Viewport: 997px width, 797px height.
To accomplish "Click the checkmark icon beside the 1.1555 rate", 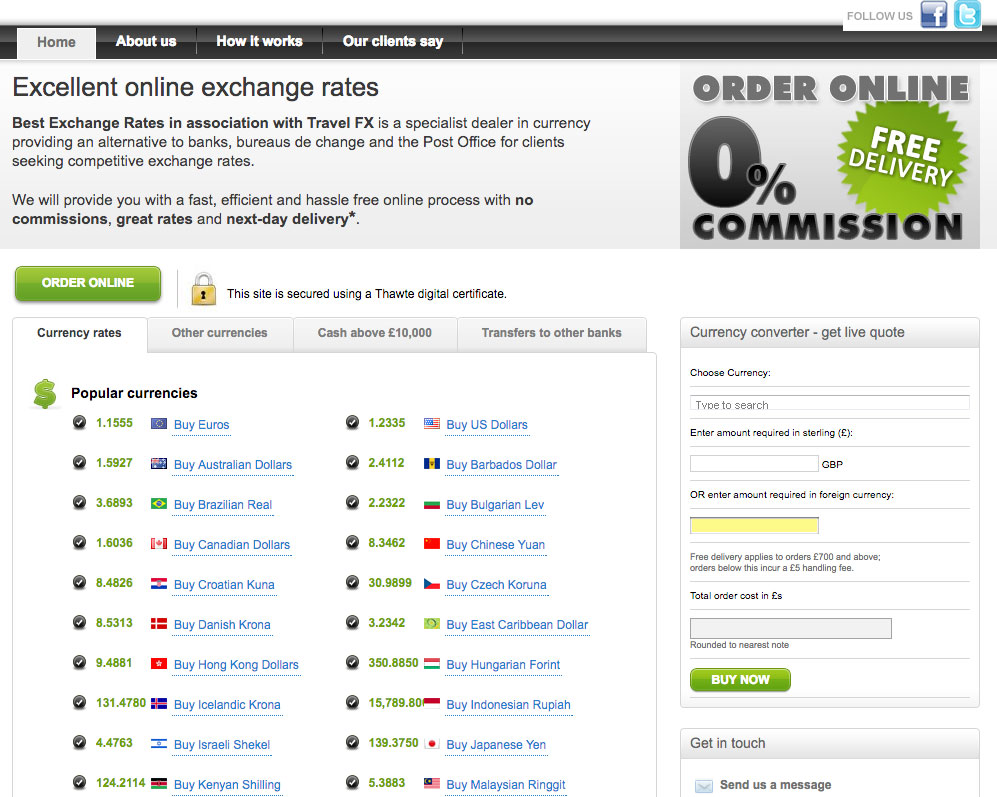I will pyautogui.click(x=79, y=422).
